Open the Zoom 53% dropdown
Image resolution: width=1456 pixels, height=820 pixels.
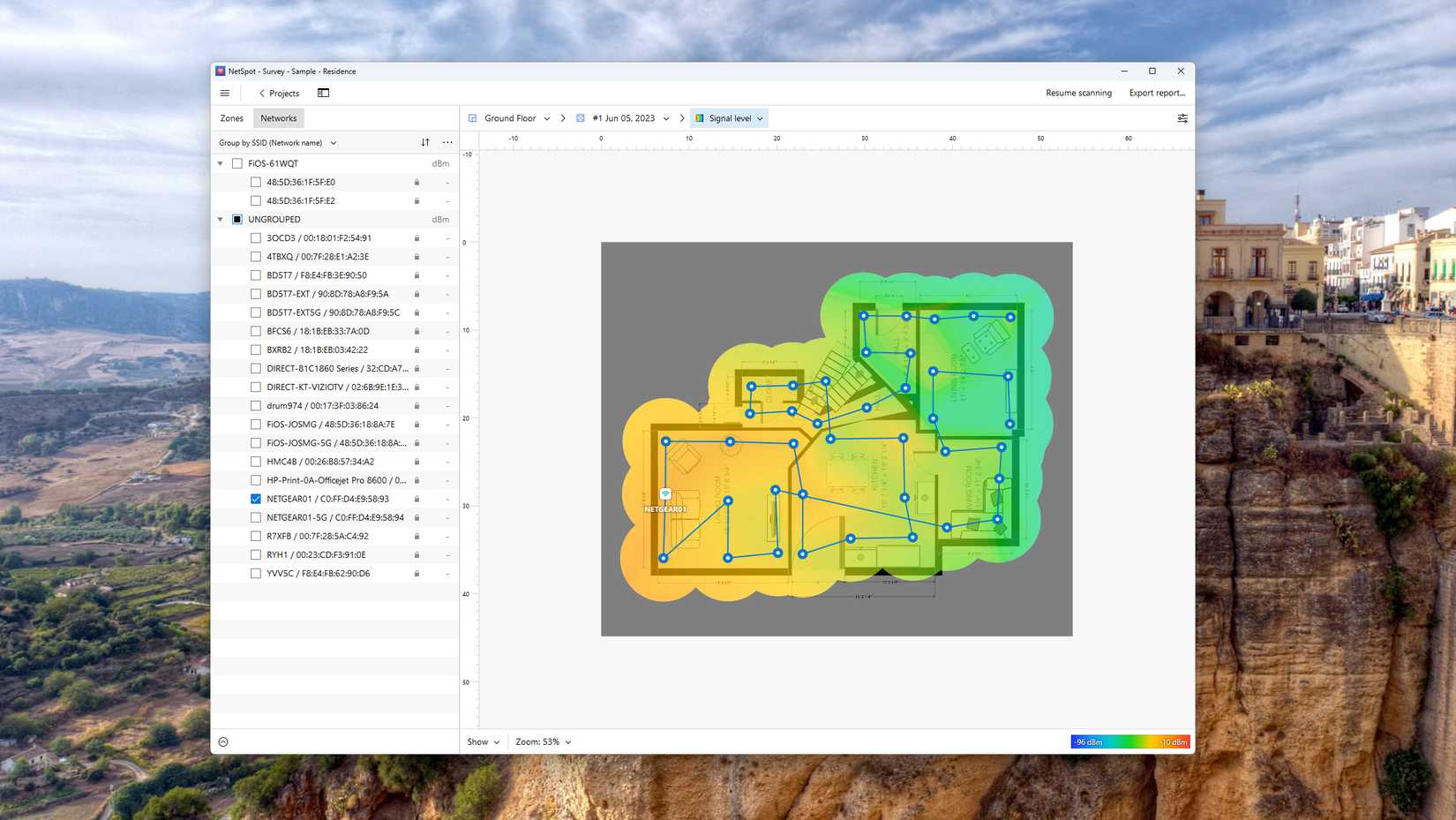click(x=543, y=742)
